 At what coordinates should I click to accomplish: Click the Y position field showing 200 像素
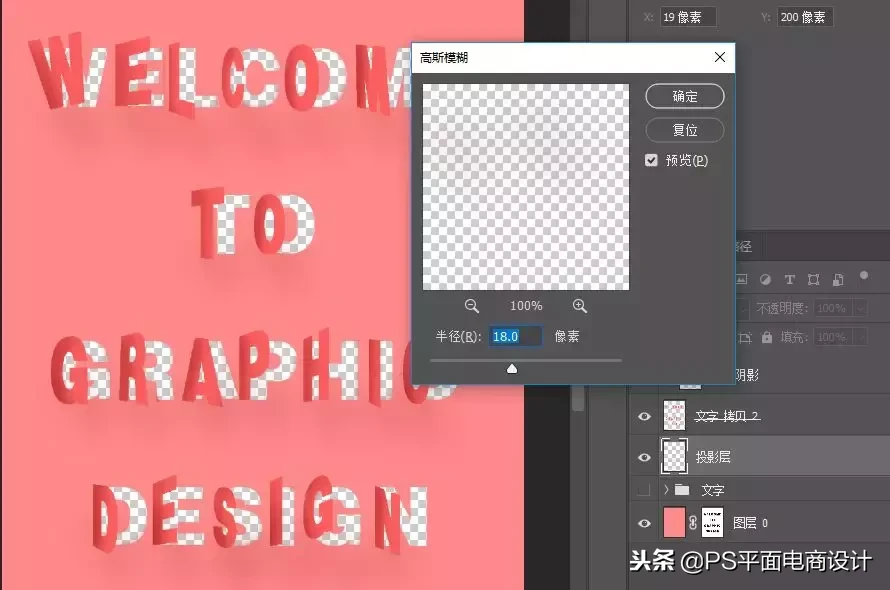(805, 17)
